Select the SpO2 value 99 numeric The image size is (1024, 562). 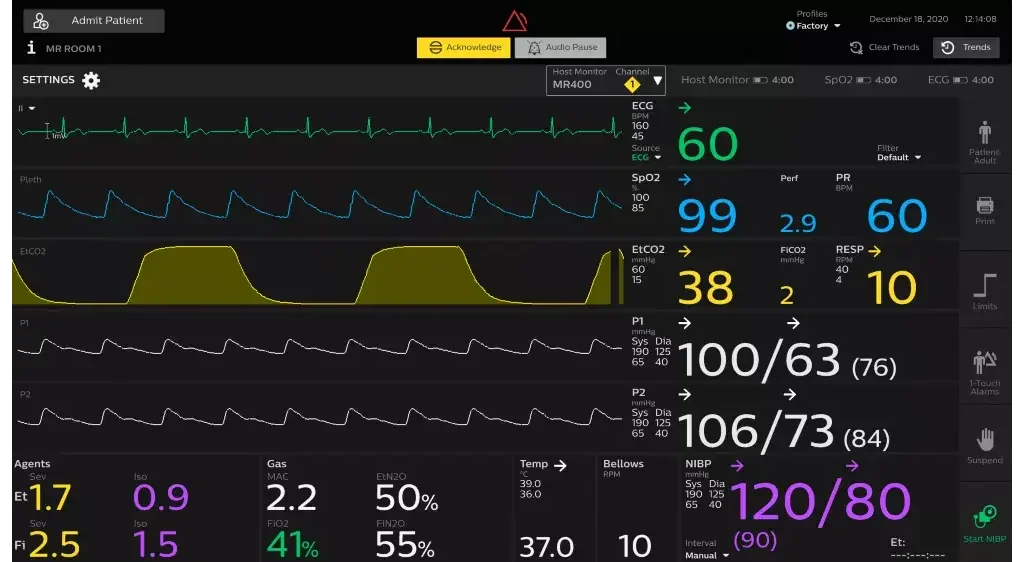707,215
